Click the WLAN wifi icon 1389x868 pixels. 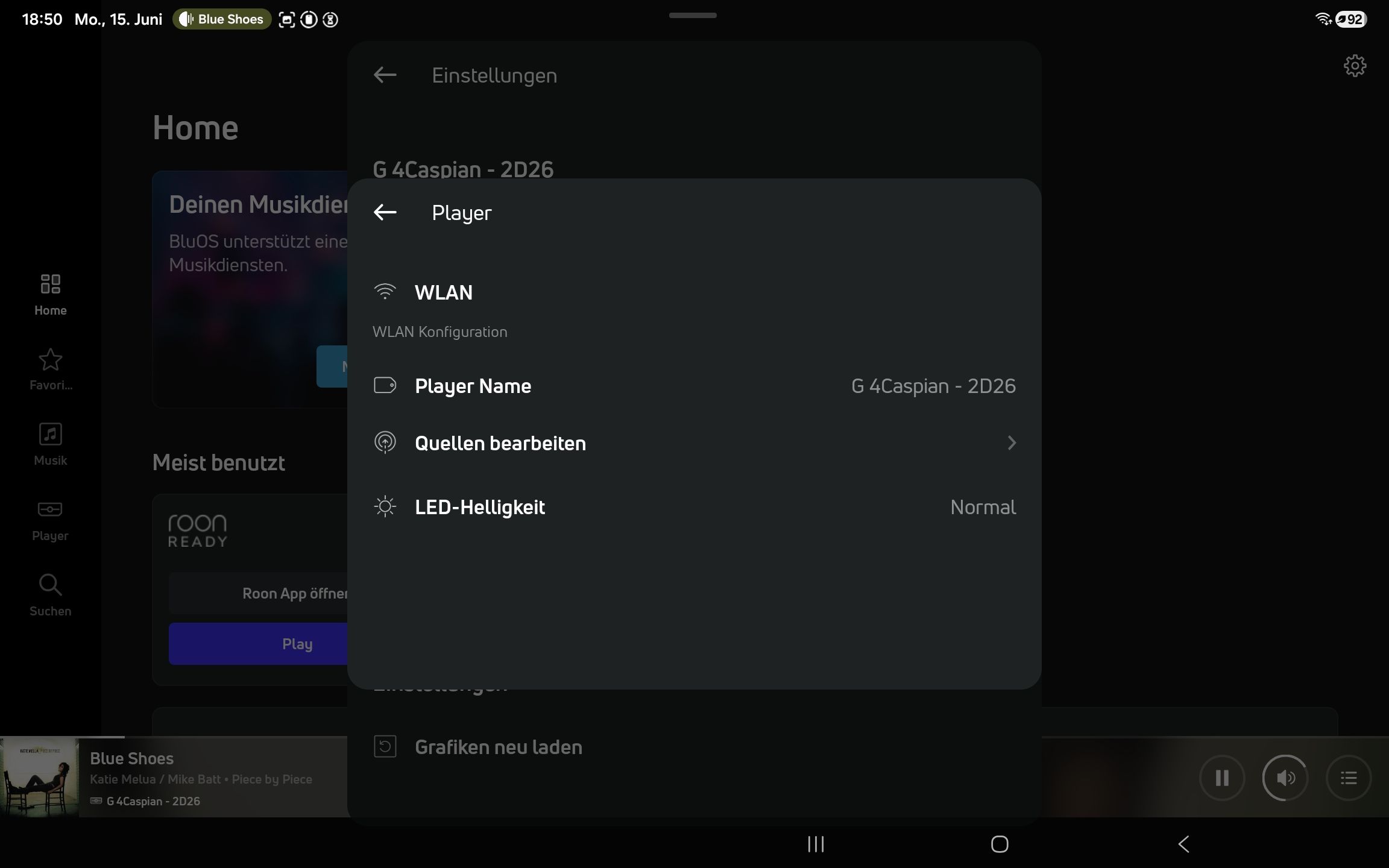point(385,292)
